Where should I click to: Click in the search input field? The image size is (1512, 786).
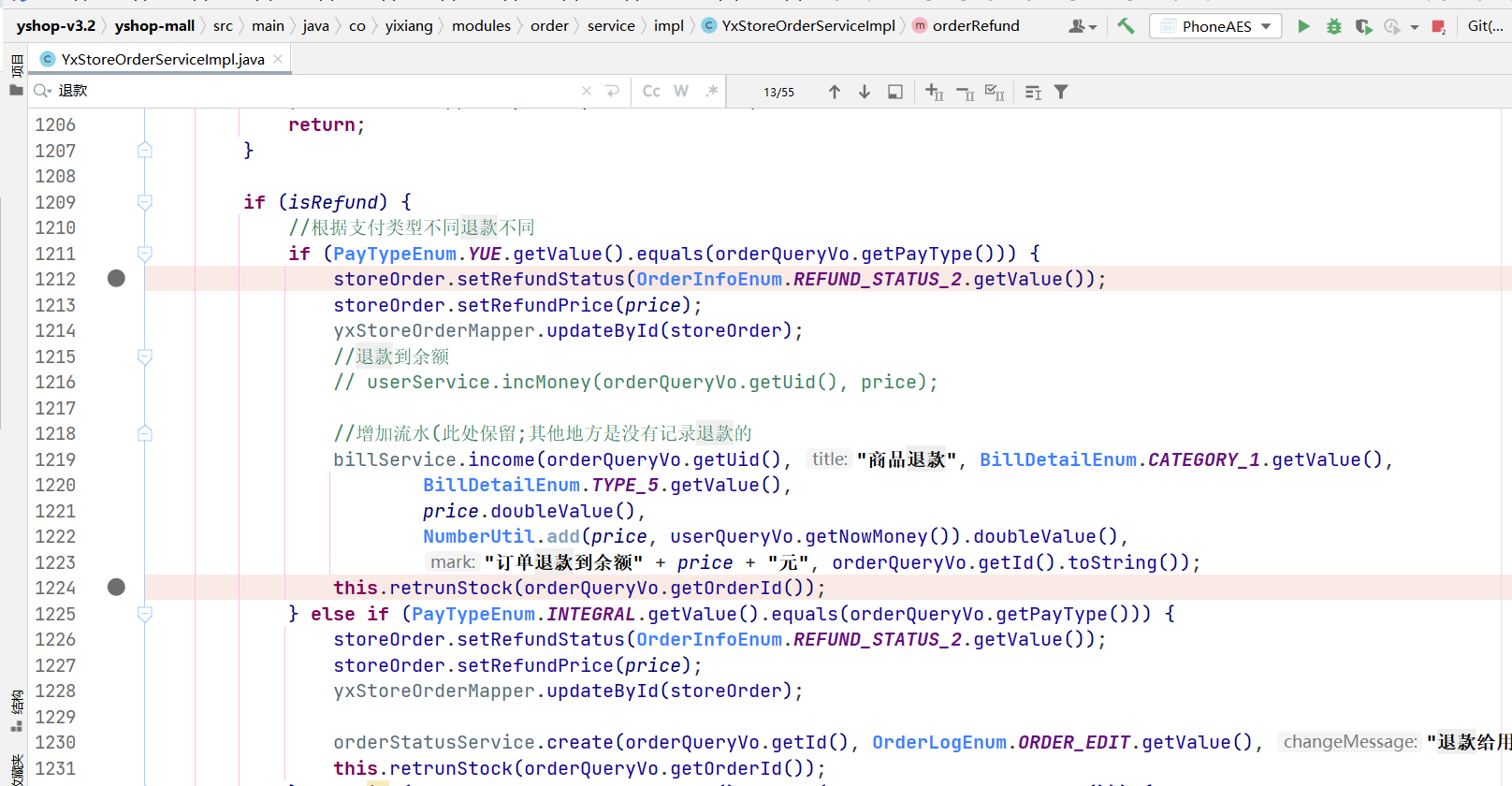318,91
